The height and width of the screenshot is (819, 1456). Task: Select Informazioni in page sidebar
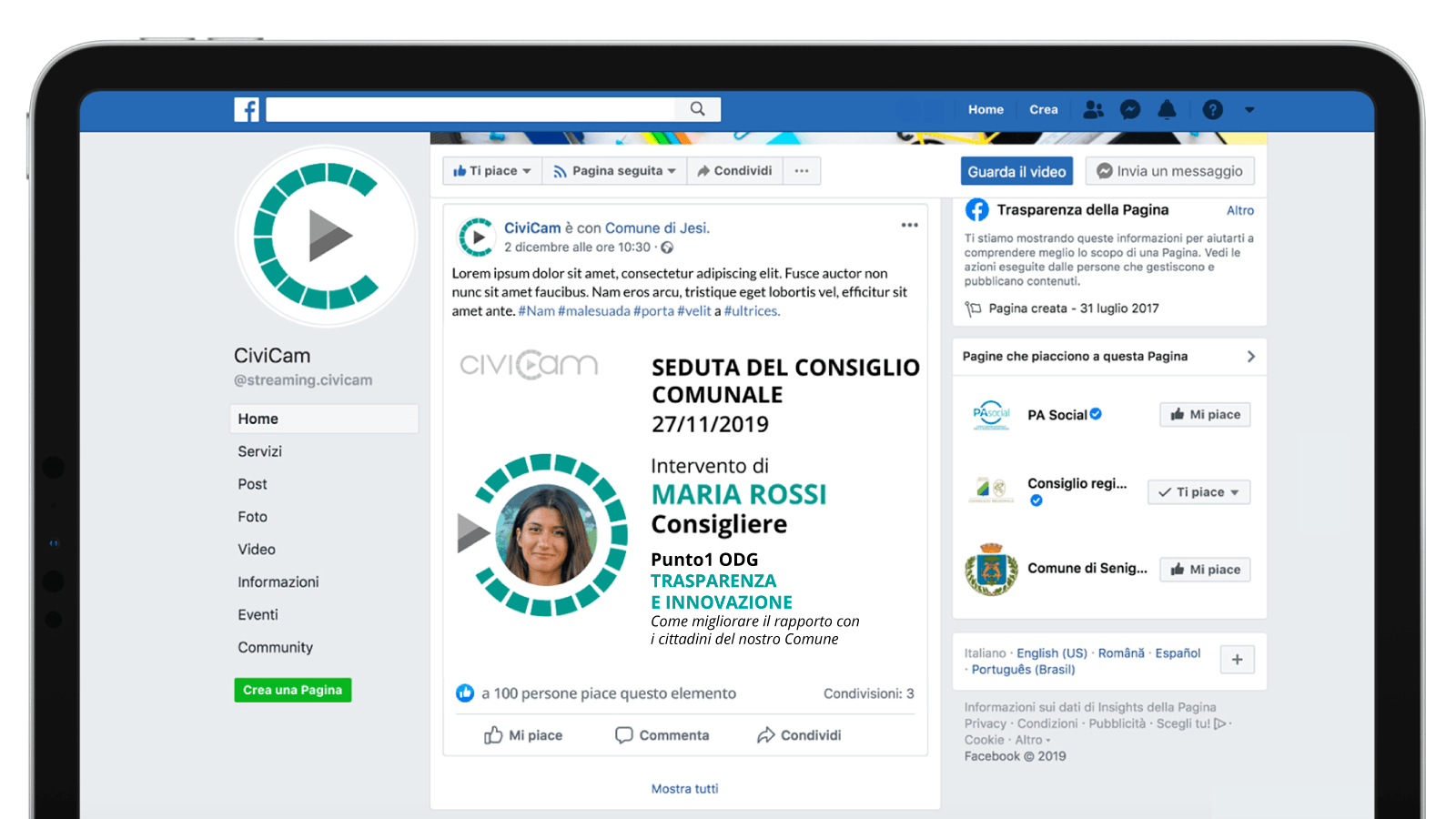tap(278, 582)
